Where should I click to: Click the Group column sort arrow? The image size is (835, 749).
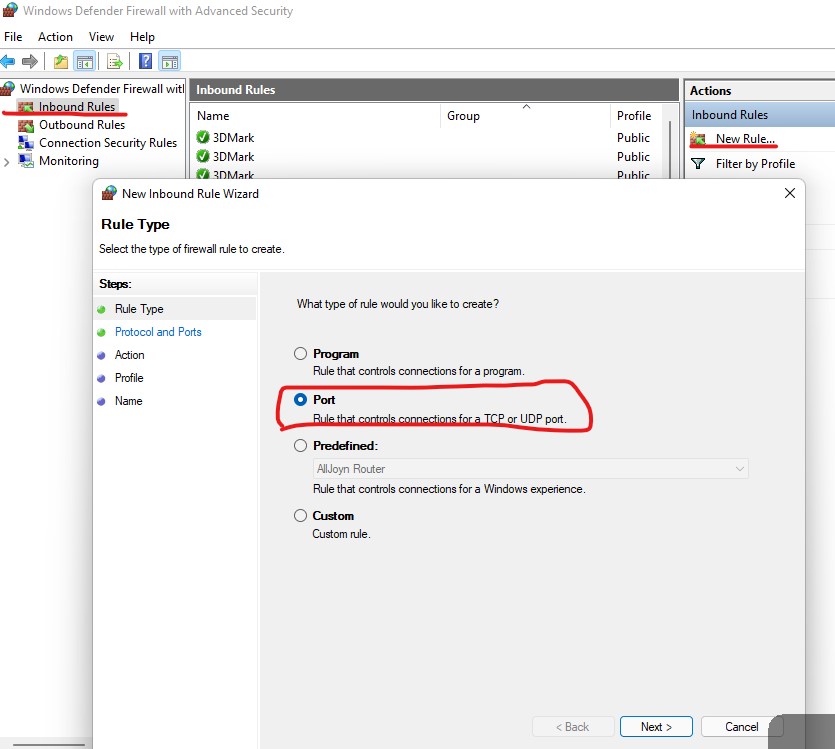526,107
